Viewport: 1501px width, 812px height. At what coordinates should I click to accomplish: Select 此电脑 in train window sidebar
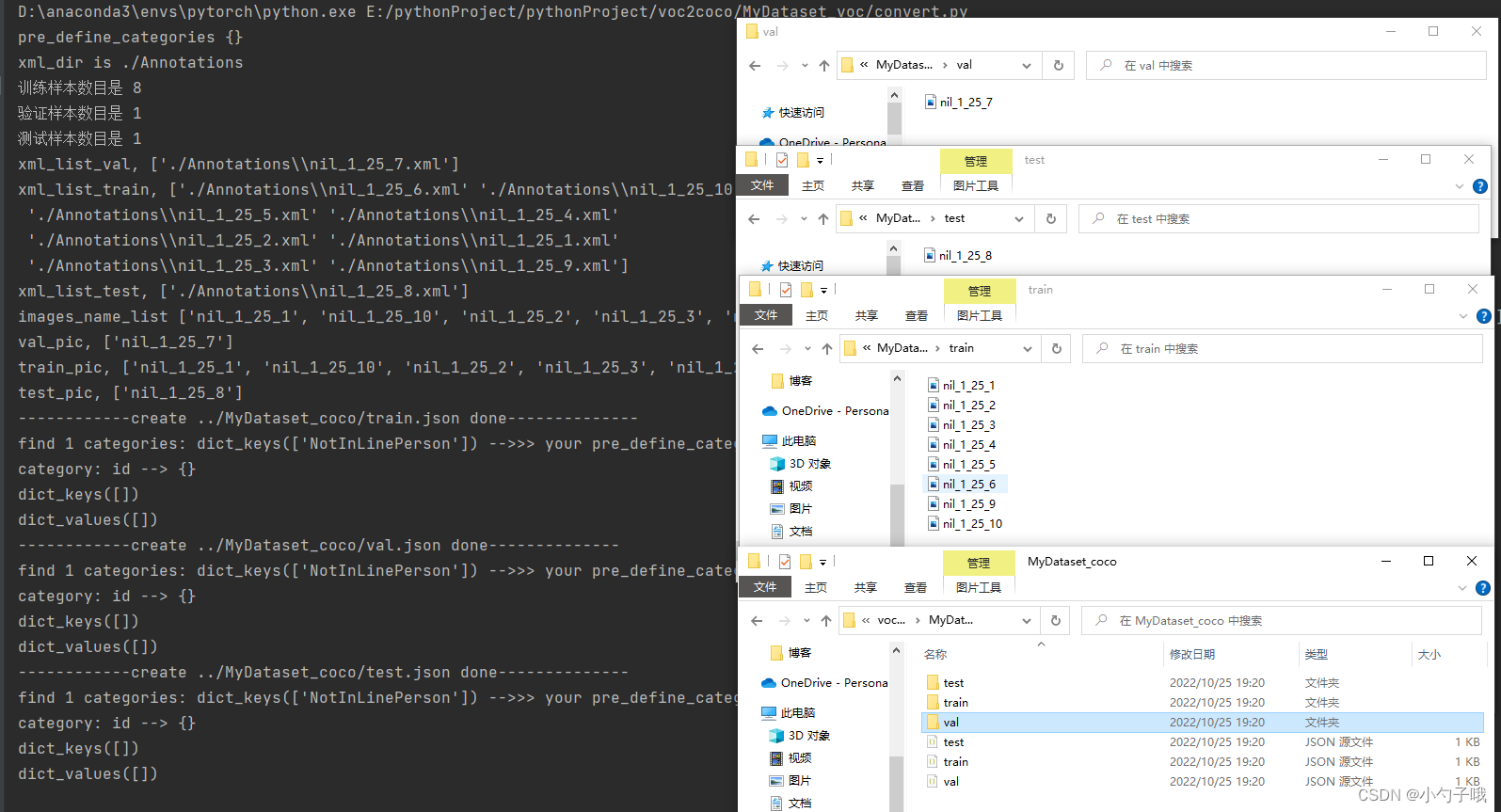(x=789, y=441)
